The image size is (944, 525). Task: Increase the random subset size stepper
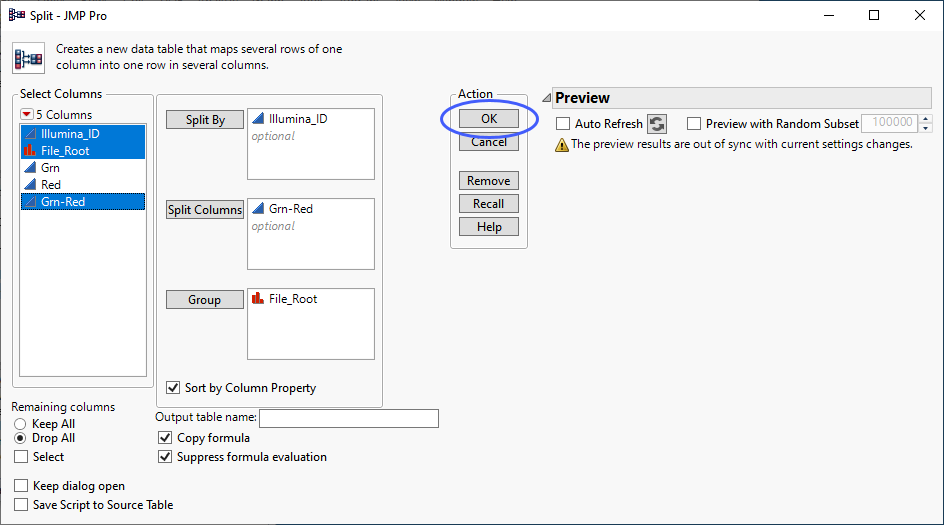point(925,119)
